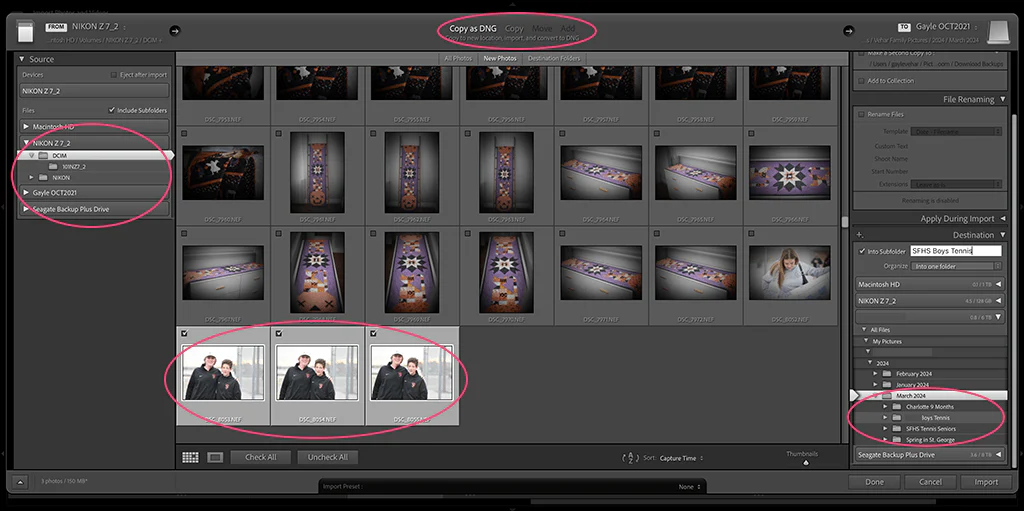The height and width of the screenshot is (511, 1024).
Task: Switch to New Photos tab
Action: click(x=500, y=58)
